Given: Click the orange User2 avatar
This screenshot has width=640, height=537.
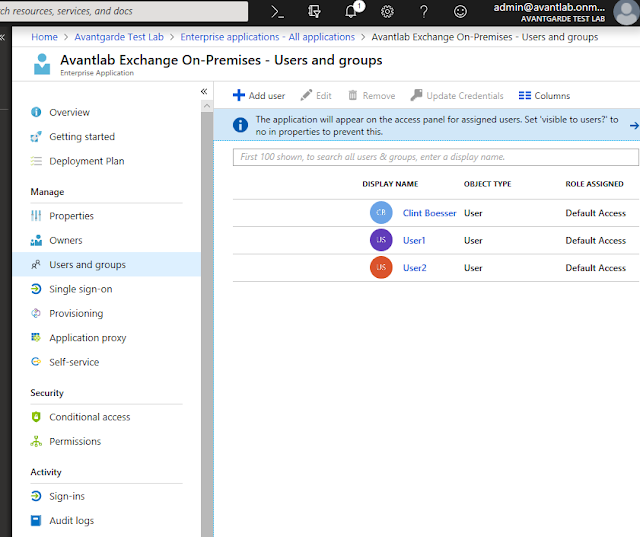Looking at the screenshot, I should [381, 267].
